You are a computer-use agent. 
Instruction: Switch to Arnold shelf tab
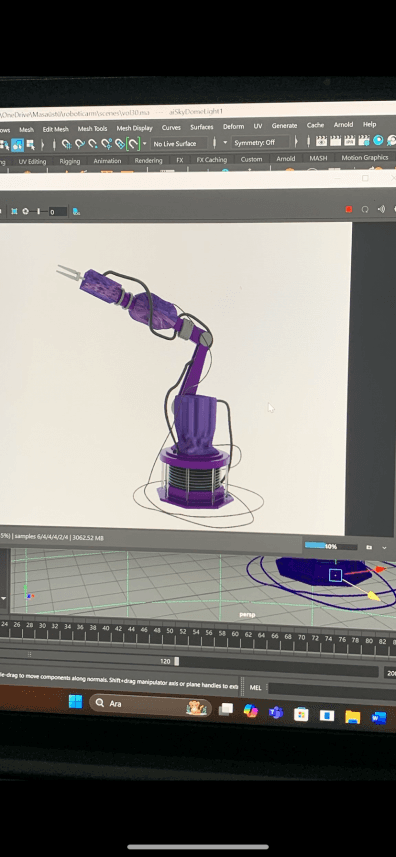pos(286,159)
